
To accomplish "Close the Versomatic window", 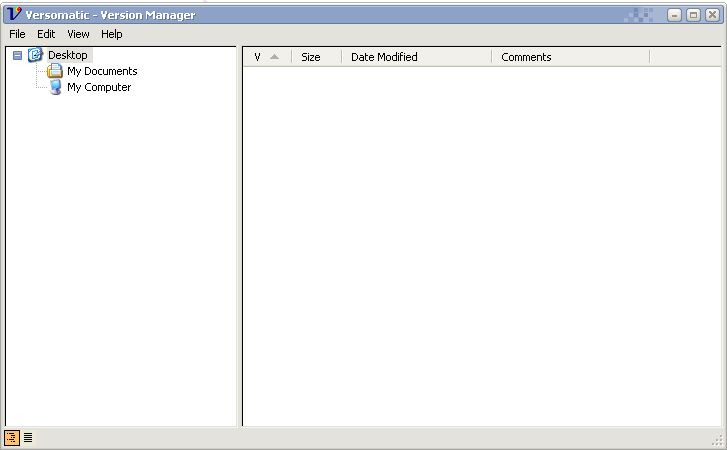I will point(712,15).
